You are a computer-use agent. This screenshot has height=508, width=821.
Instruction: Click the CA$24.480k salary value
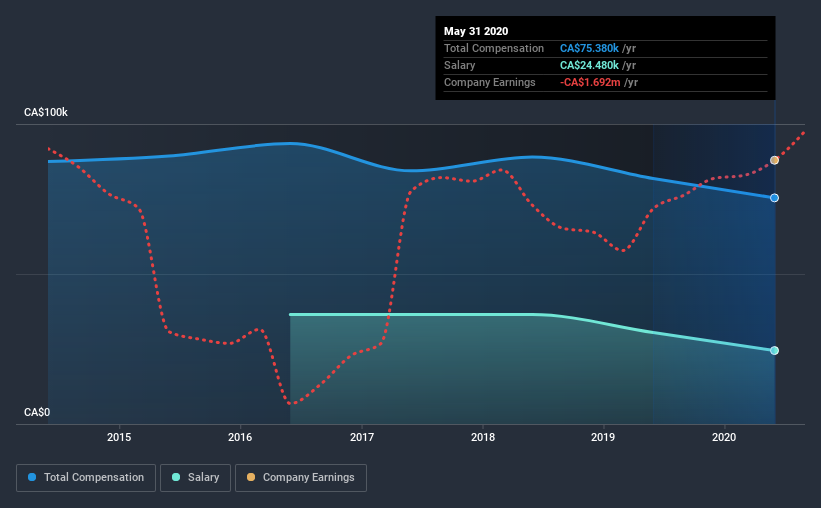(x=590, y=65)
